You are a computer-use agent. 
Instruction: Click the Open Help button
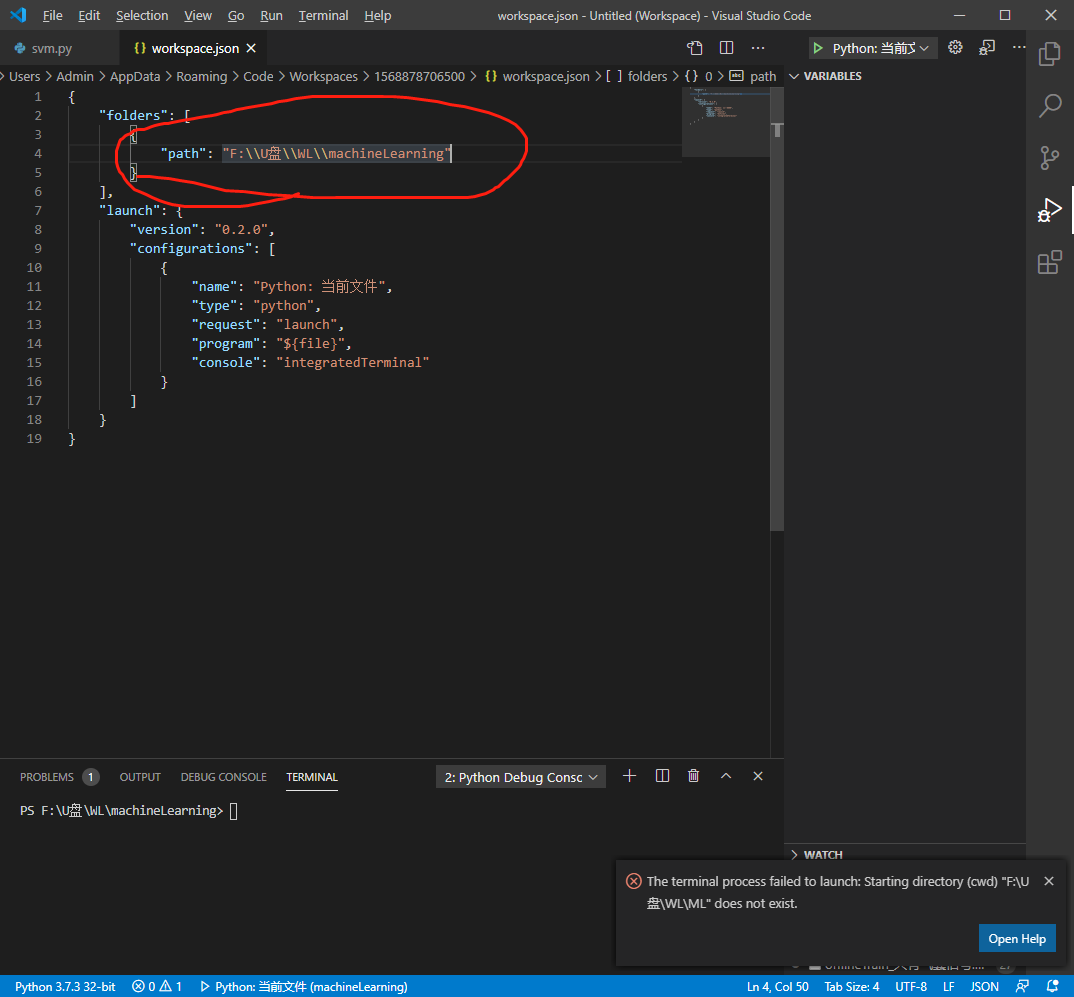click(1017, 938)
